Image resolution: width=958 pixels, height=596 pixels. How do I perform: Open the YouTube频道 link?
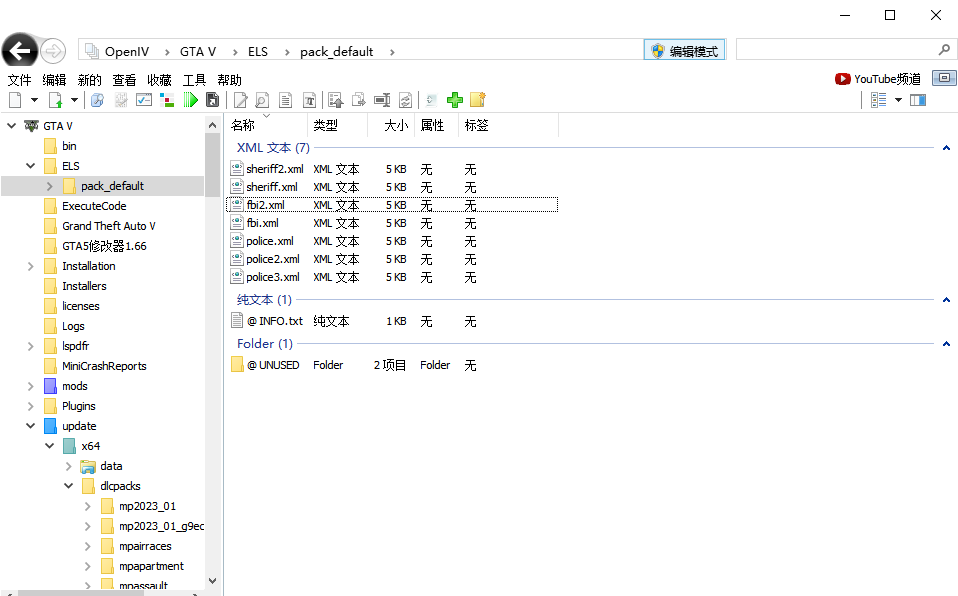pos(878,79)
